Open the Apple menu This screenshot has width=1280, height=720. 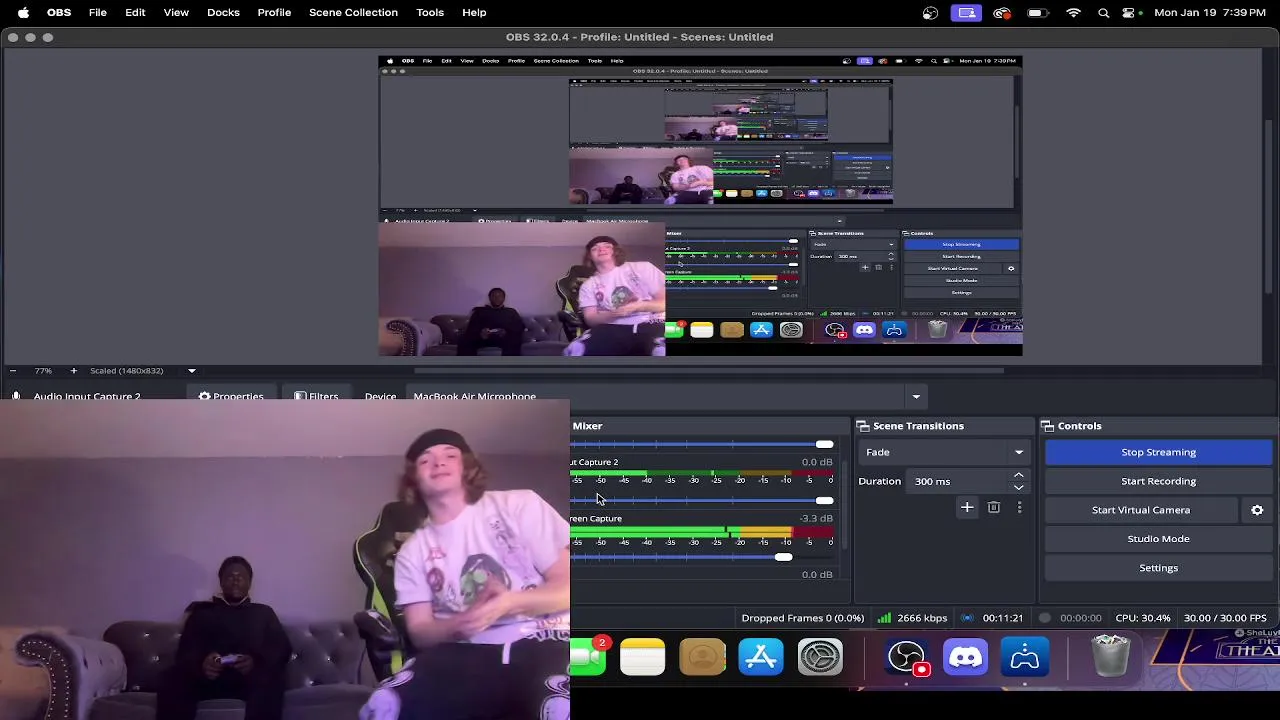point(23,12)
